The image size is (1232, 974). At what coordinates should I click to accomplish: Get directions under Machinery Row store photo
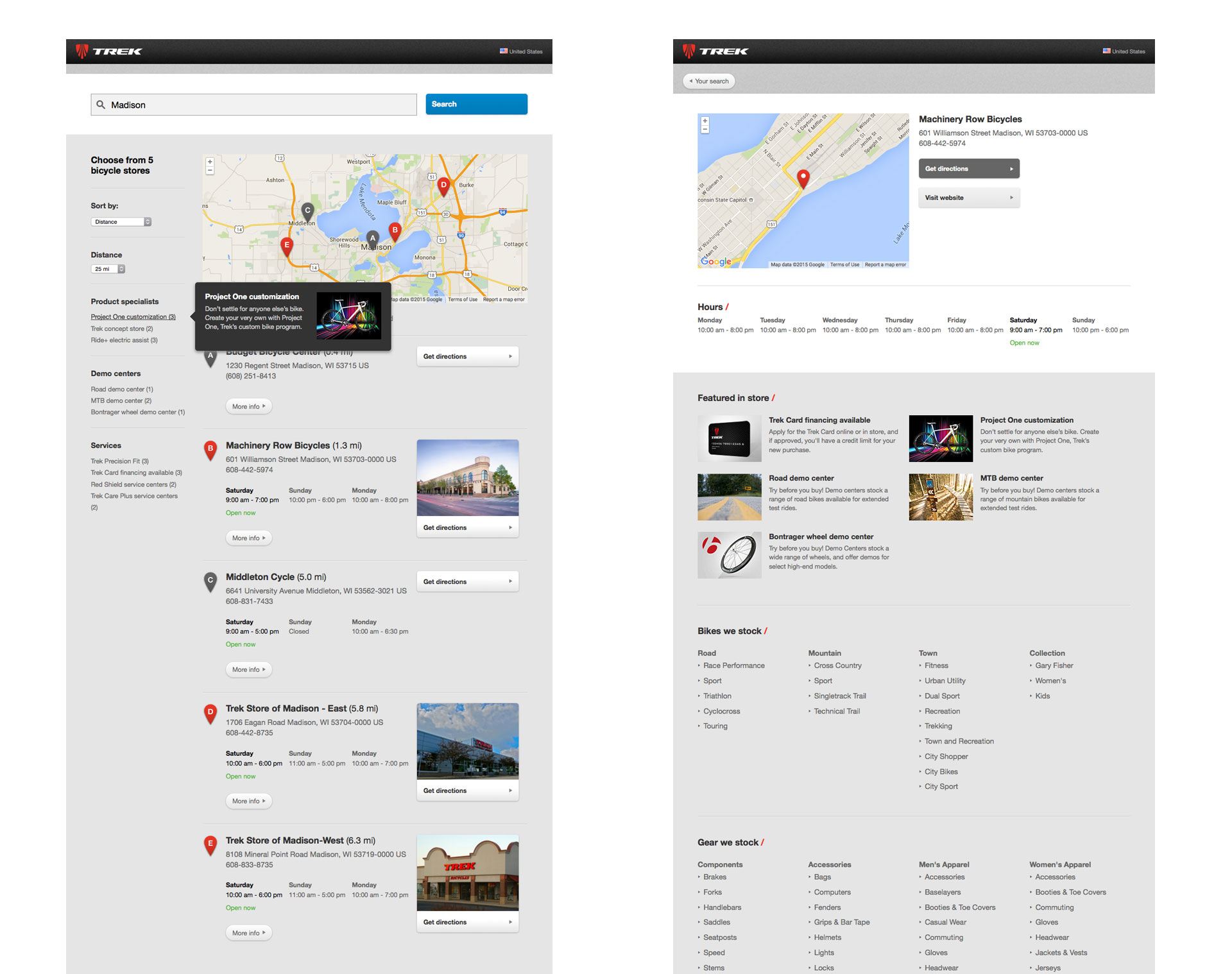[468, 527]
